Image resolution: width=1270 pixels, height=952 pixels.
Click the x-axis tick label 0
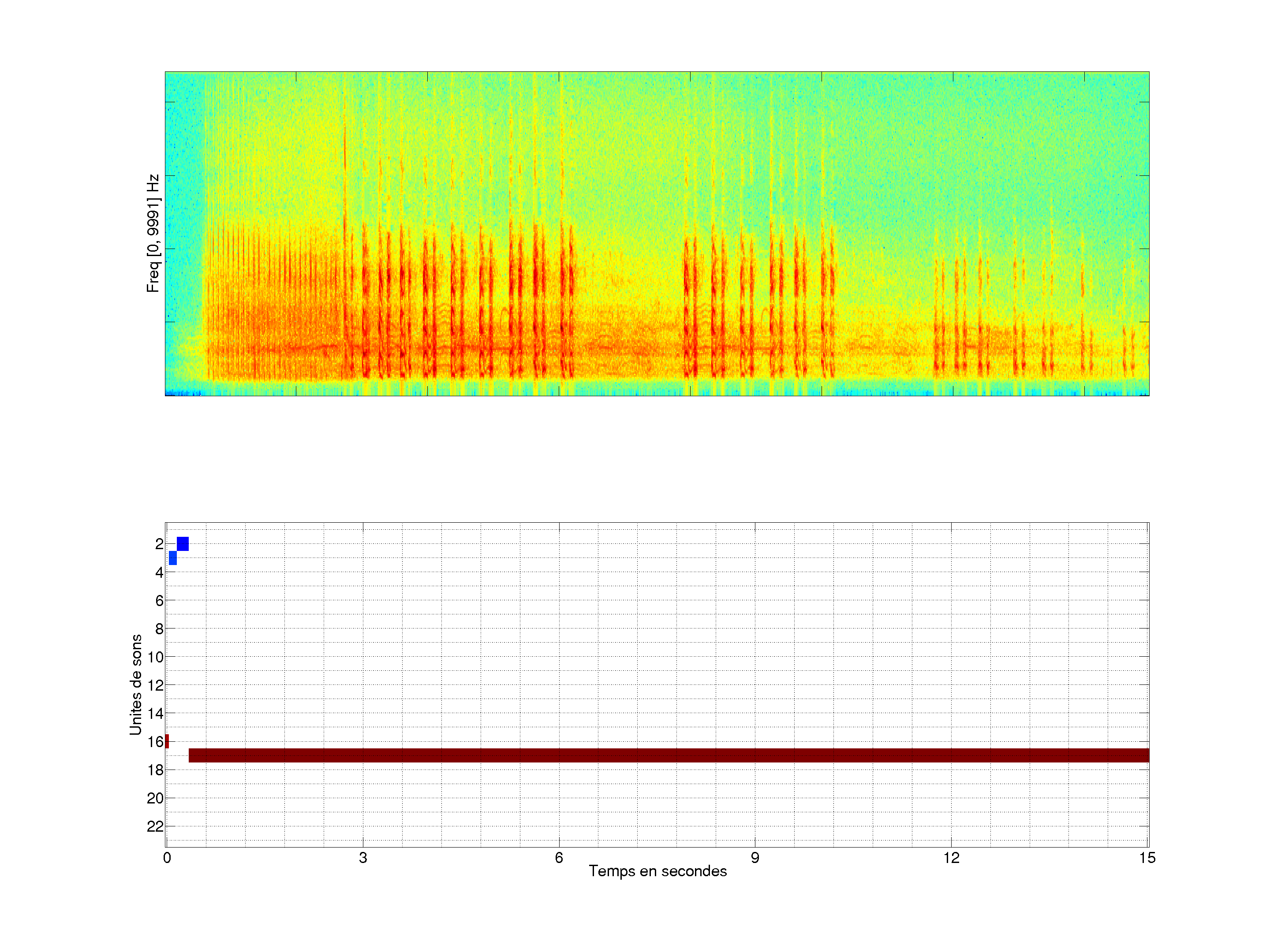coord(167,858)
